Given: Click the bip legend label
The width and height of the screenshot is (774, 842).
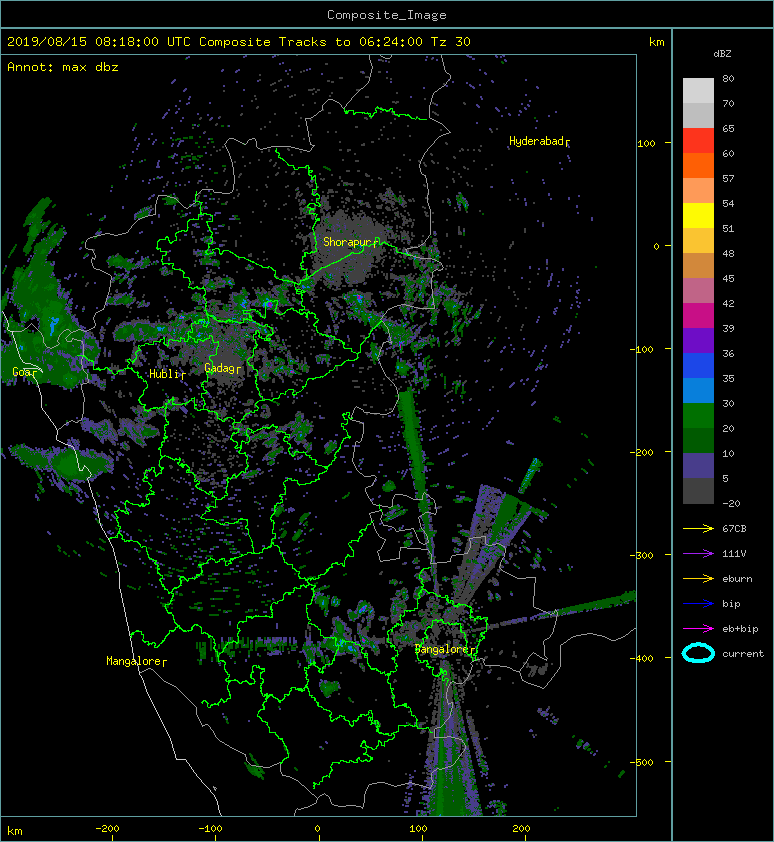Looking at the screenshot, I should click(x=731, y=604).
